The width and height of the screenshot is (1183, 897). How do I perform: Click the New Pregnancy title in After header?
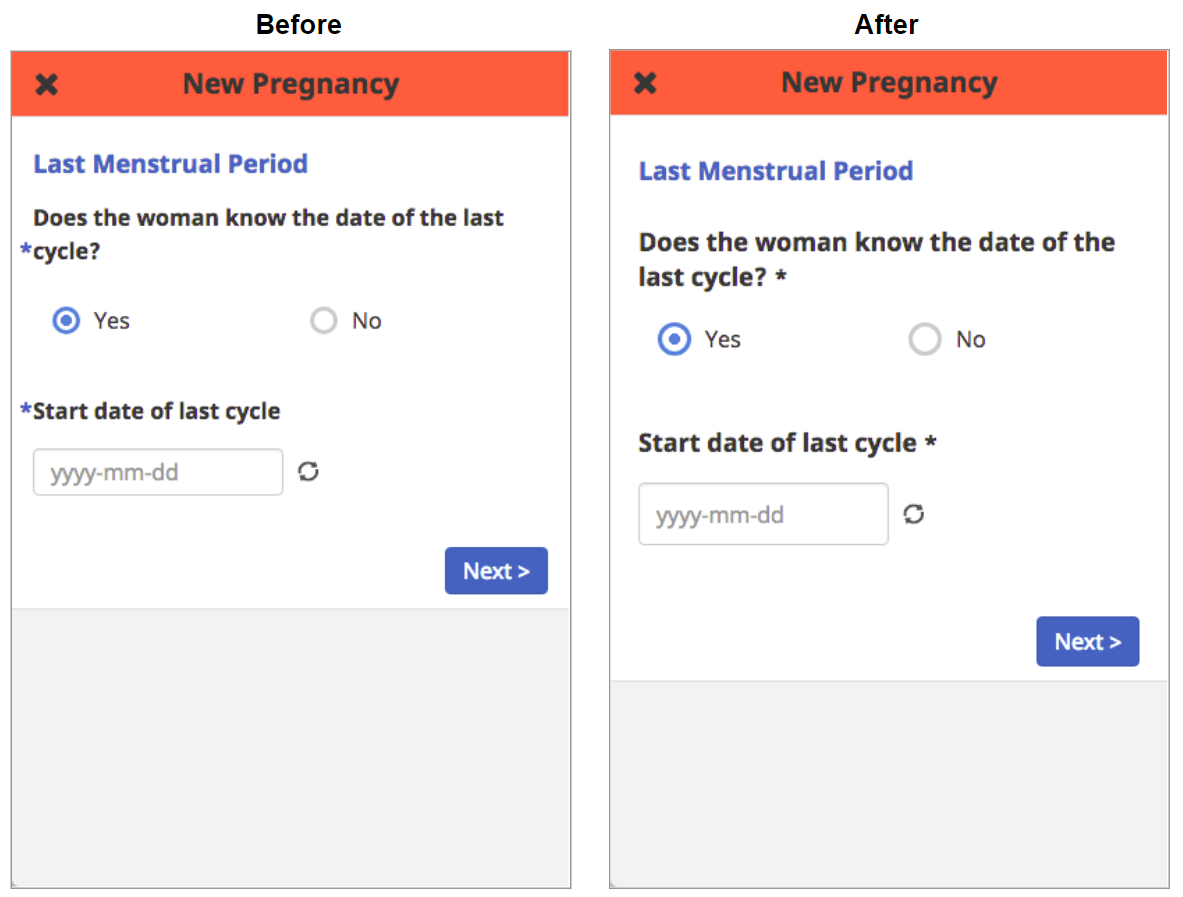click(889, 82)
